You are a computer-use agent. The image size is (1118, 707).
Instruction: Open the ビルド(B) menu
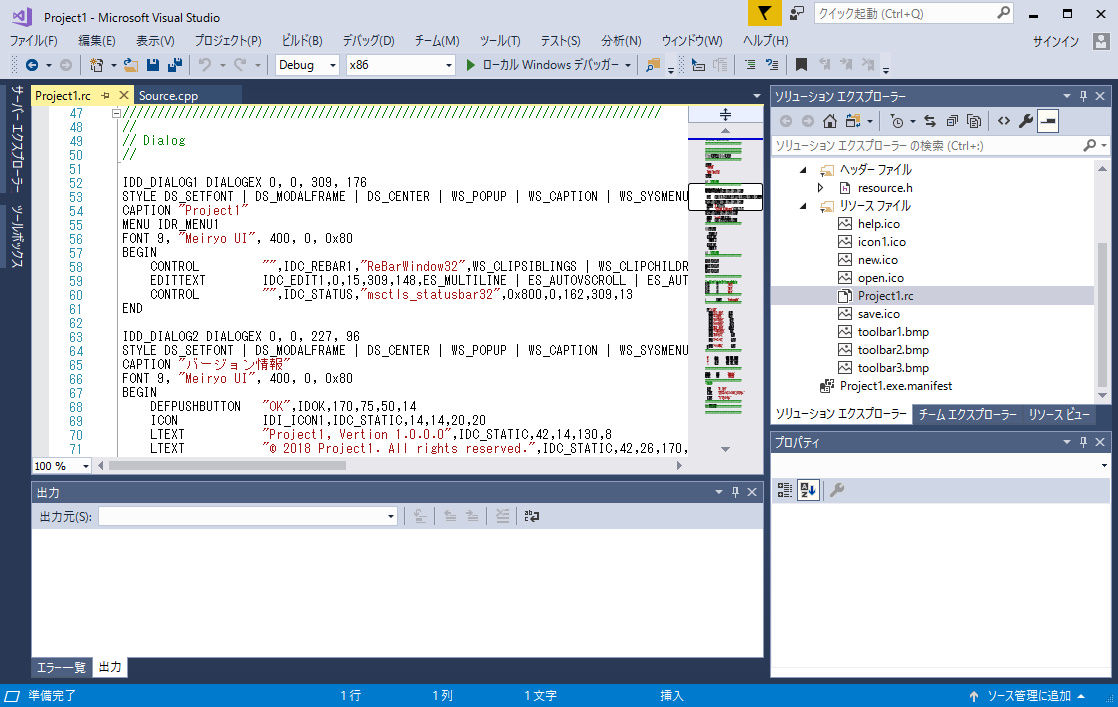tap(302, 41)
